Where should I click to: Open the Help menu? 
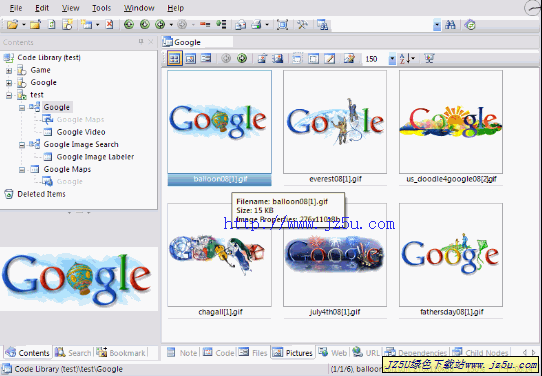click(176, 8)
